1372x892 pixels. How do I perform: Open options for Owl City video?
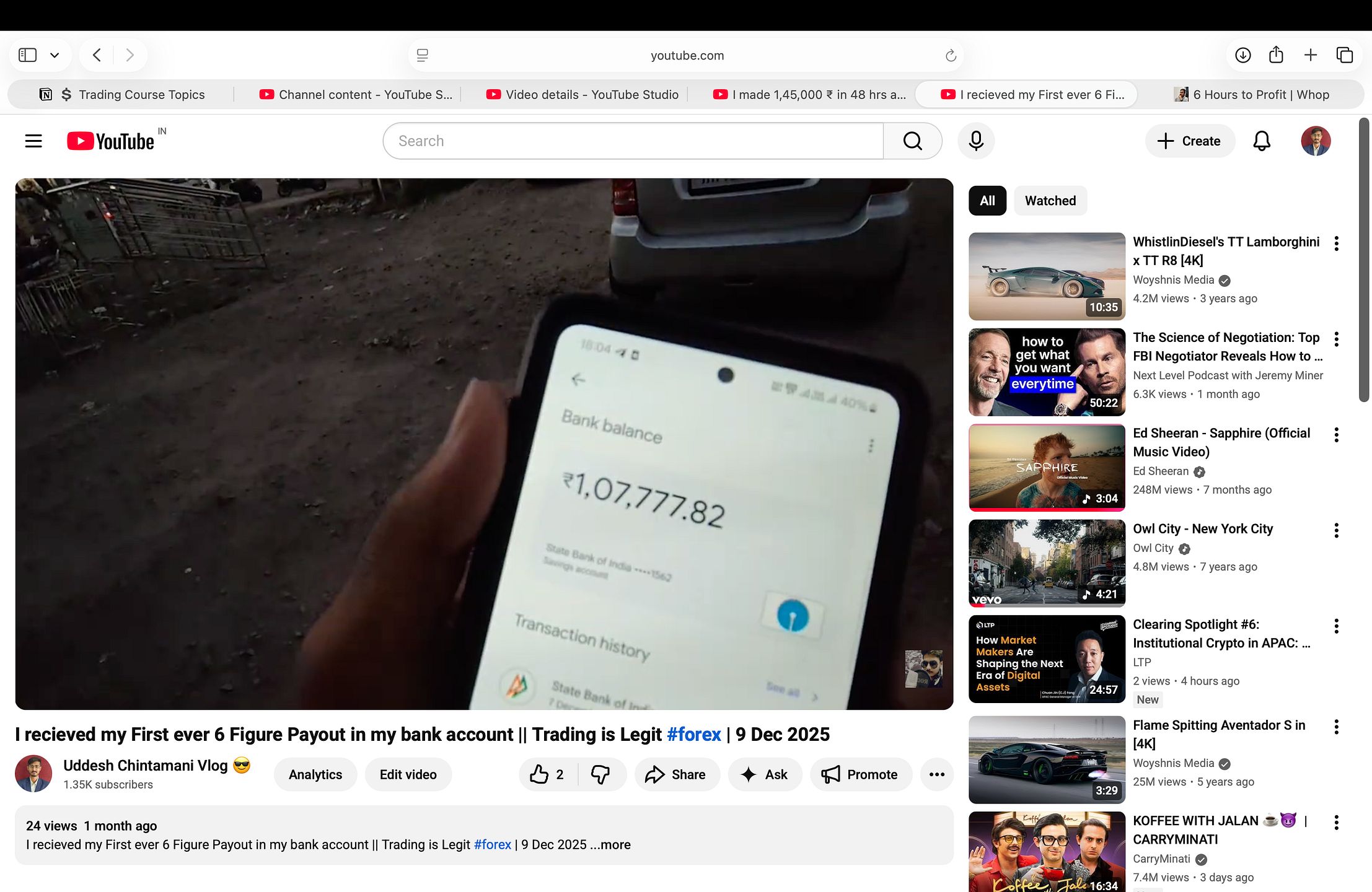1337,530
